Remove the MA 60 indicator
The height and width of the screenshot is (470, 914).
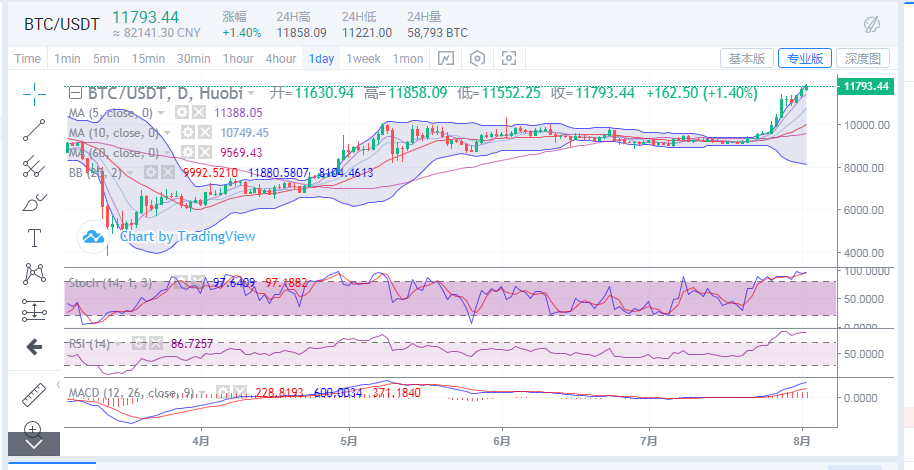(x=203, y=153)
